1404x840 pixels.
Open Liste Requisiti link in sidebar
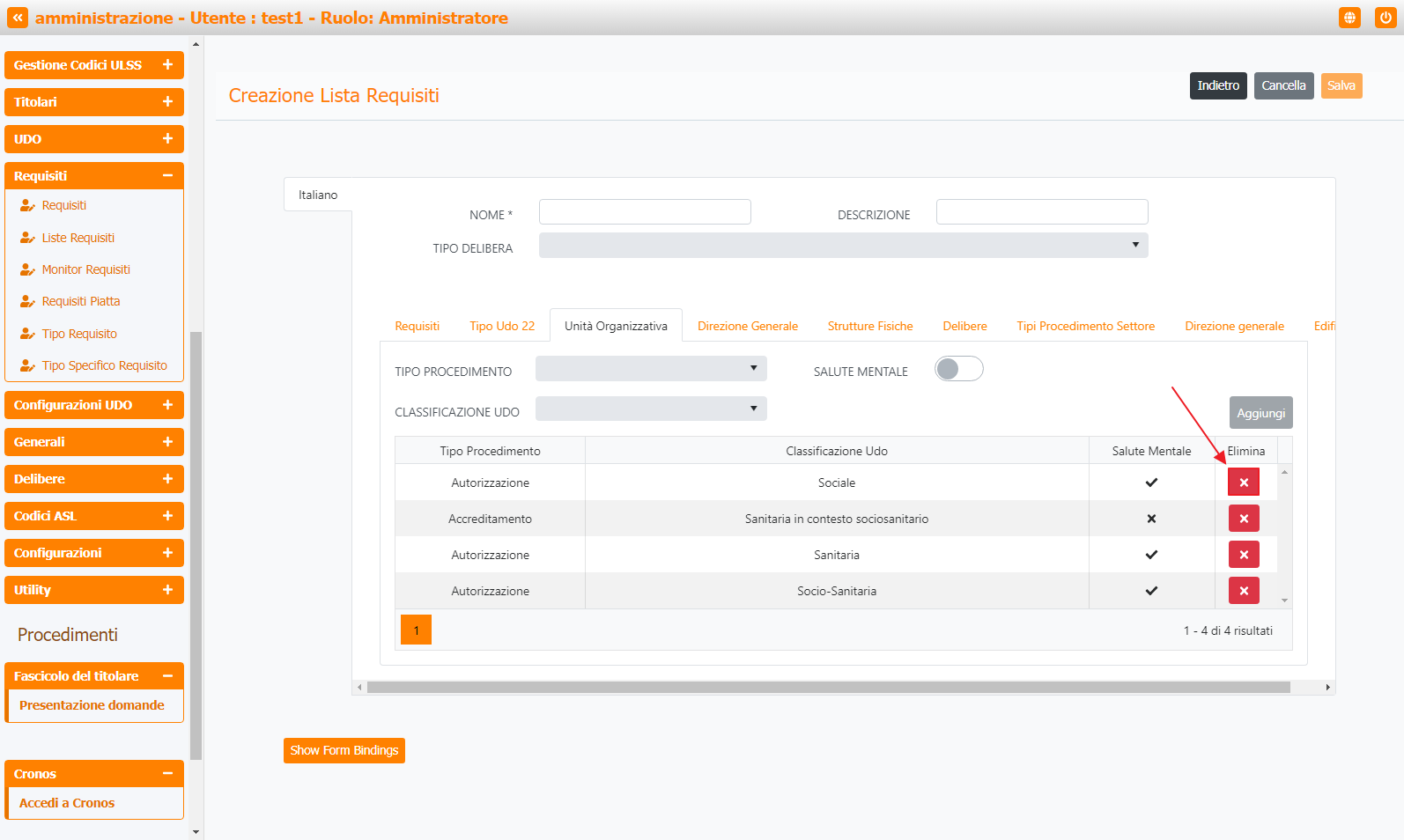click(78, 238)
